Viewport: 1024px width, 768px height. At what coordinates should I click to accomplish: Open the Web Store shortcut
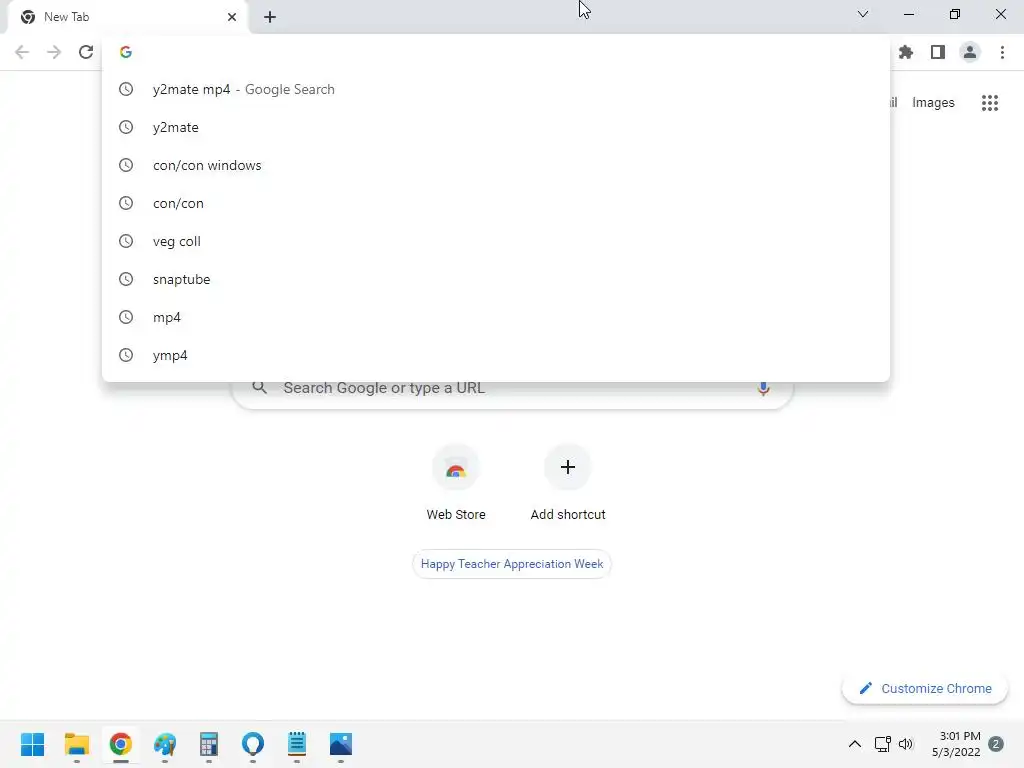456,483
